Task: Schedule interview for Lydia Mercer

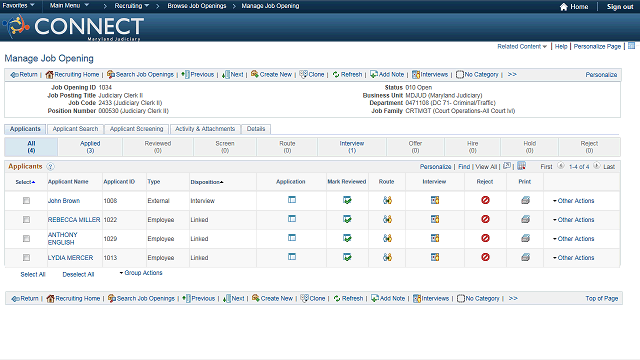Action: (x=435, y=257)
